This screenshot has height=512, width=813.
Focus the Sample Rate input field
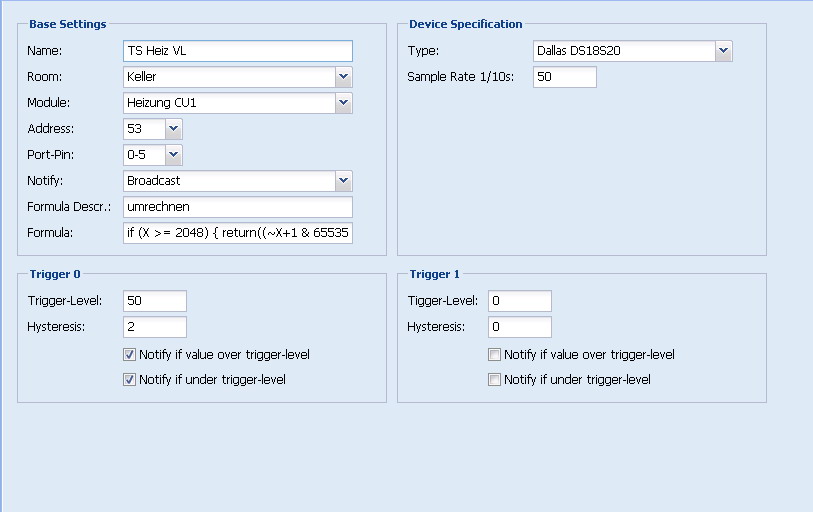click(564, 77)
